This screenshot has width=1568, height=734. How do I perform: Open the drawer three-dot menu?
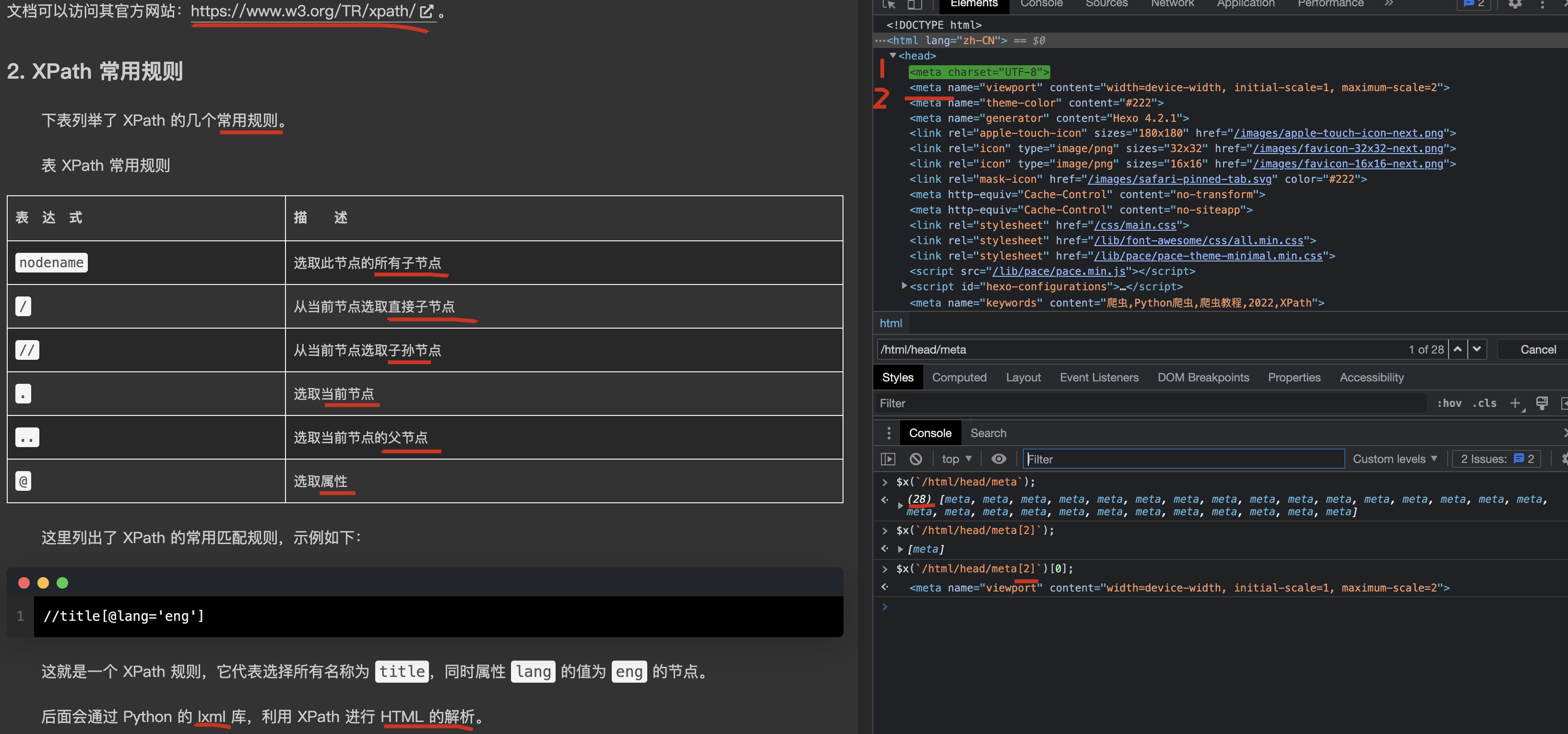click(889, 433)
